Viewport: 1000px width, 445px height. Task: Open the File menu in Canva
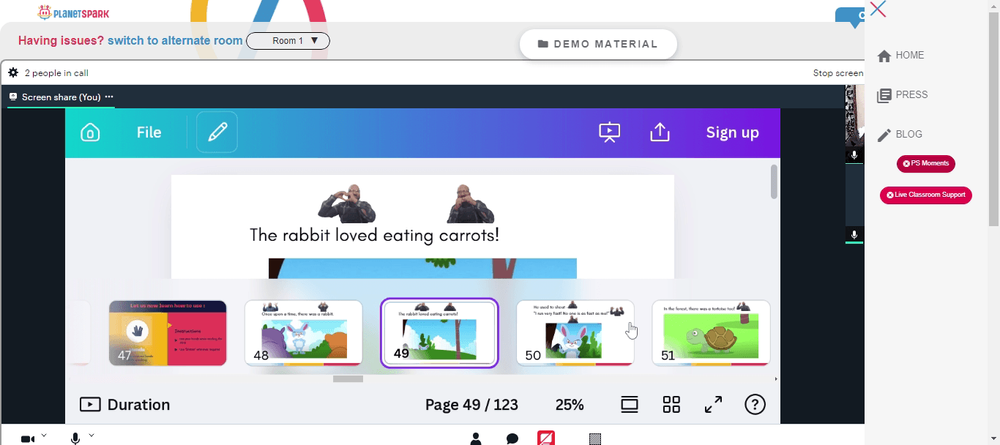[149, 133]
